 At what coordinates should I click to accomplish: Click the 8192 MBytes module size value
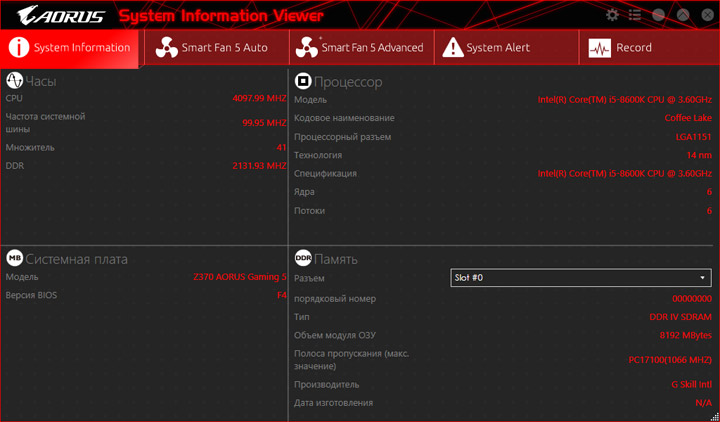coord(686,335)
